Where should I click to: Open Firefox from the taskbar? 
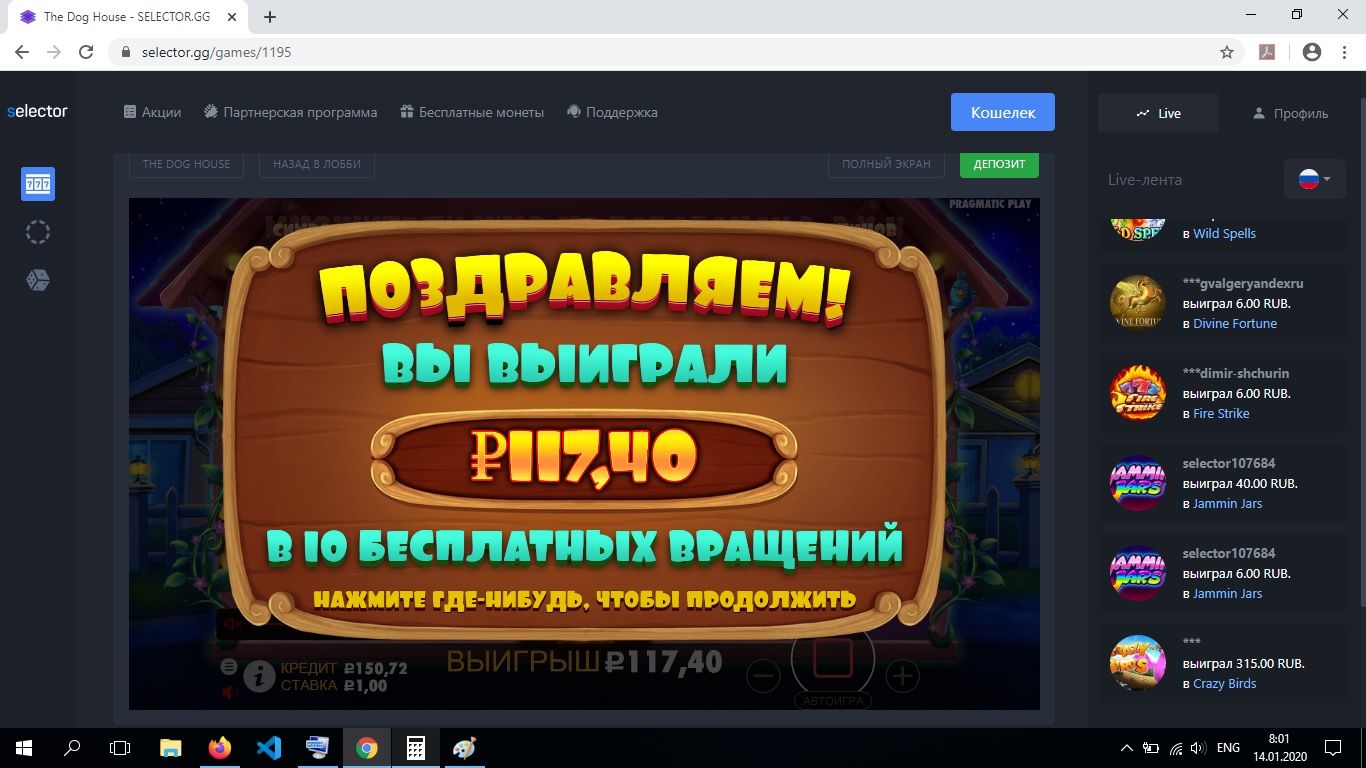click(220, 748)
